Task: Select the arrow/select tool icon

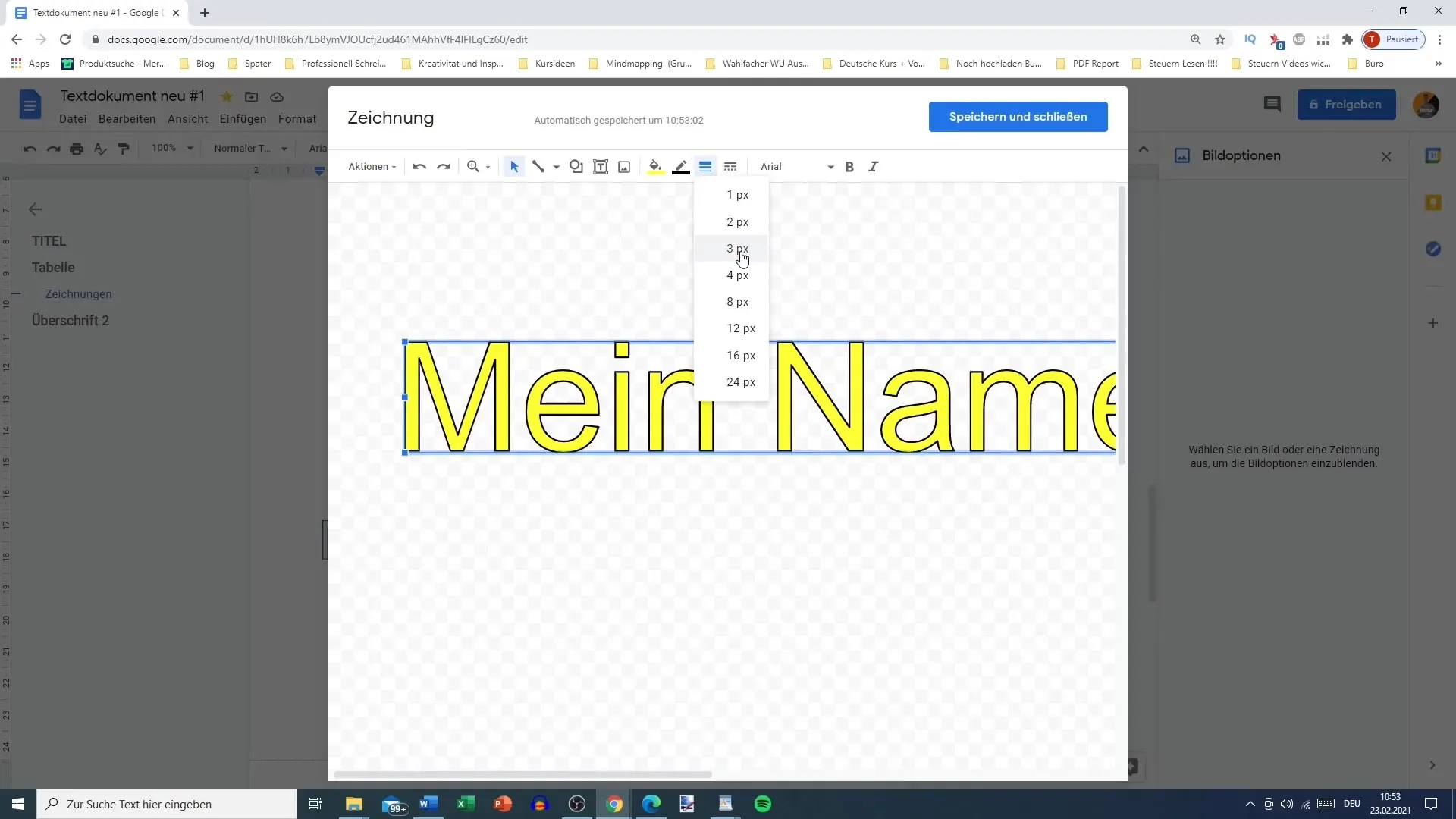Action: pos(514,166)
